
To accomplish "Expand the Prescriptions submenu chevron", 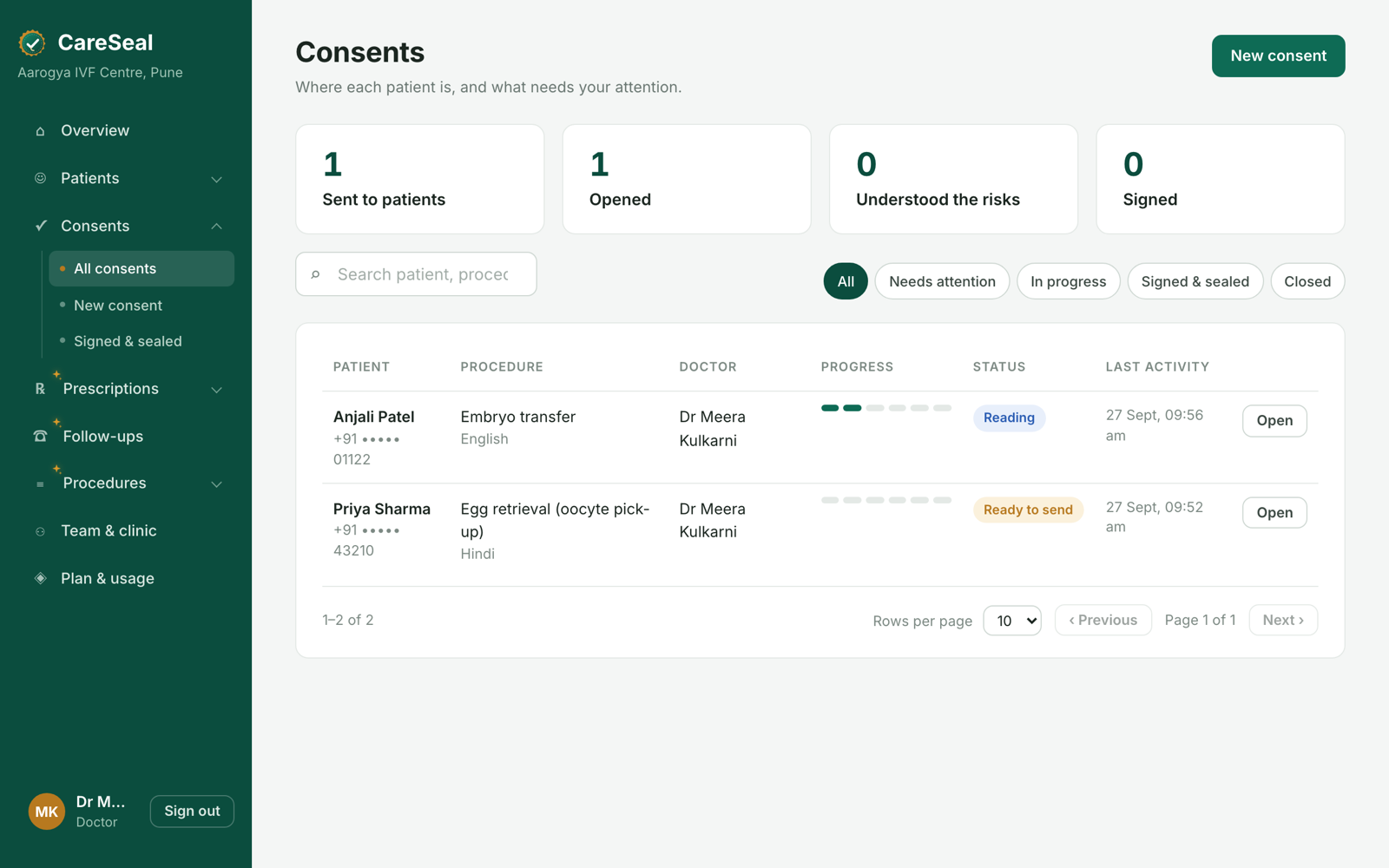I will (x=217, y=389).
